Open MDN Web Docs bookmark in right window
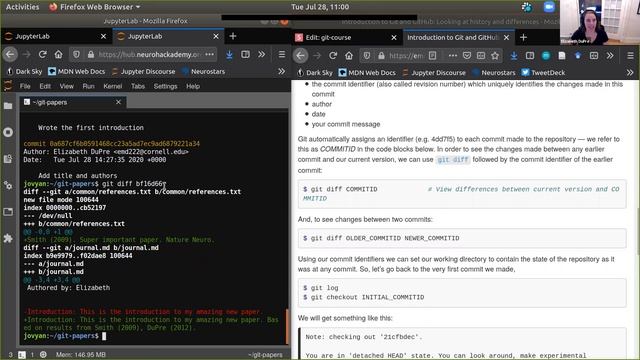The height and width of the screenshot is (360, 640). [367, 72]
